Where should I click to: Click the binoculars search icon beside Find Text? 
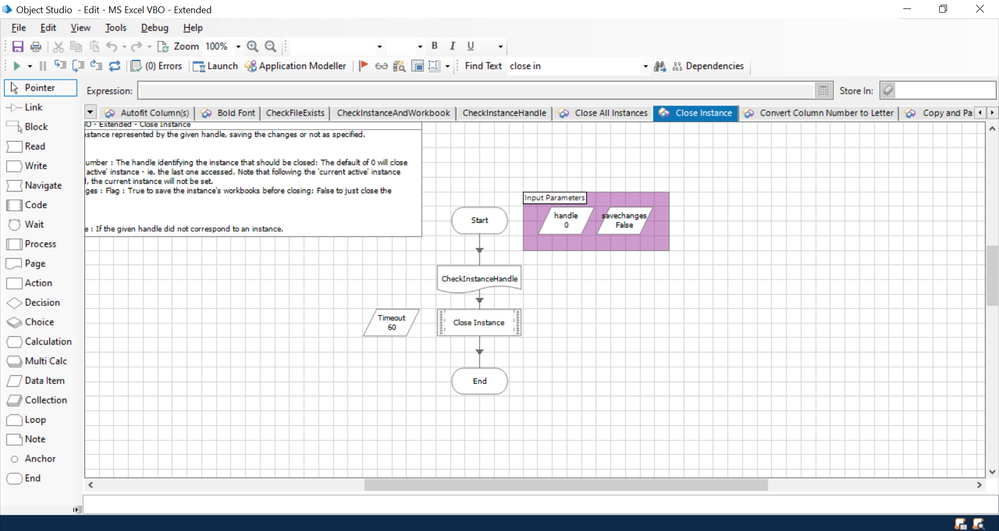pos(660,67)
